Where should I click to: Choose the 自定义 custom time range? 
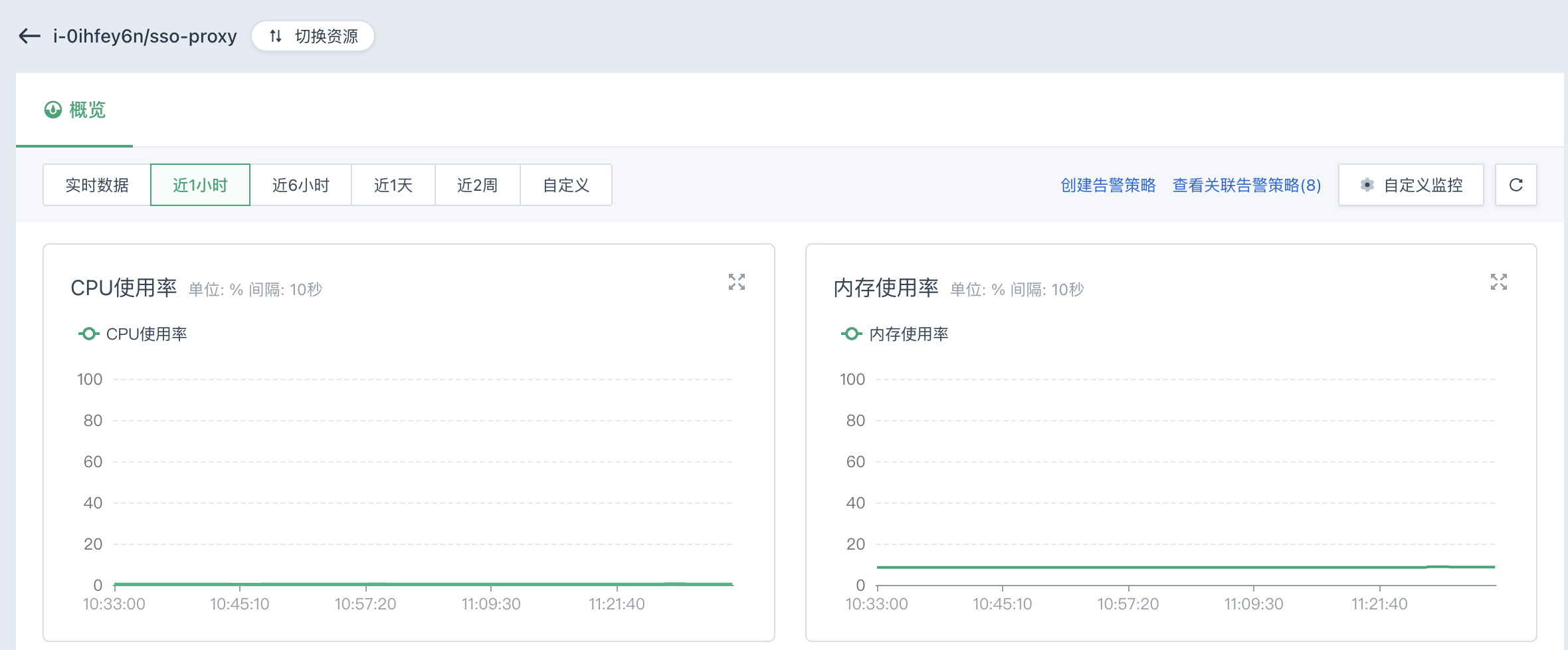566,185
